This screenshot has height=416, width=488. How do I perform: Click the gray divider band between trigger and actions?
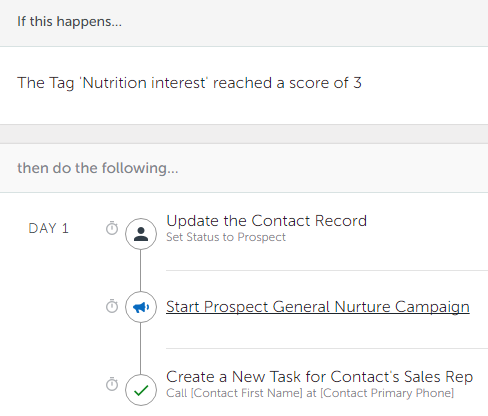[x=244, y=134]
